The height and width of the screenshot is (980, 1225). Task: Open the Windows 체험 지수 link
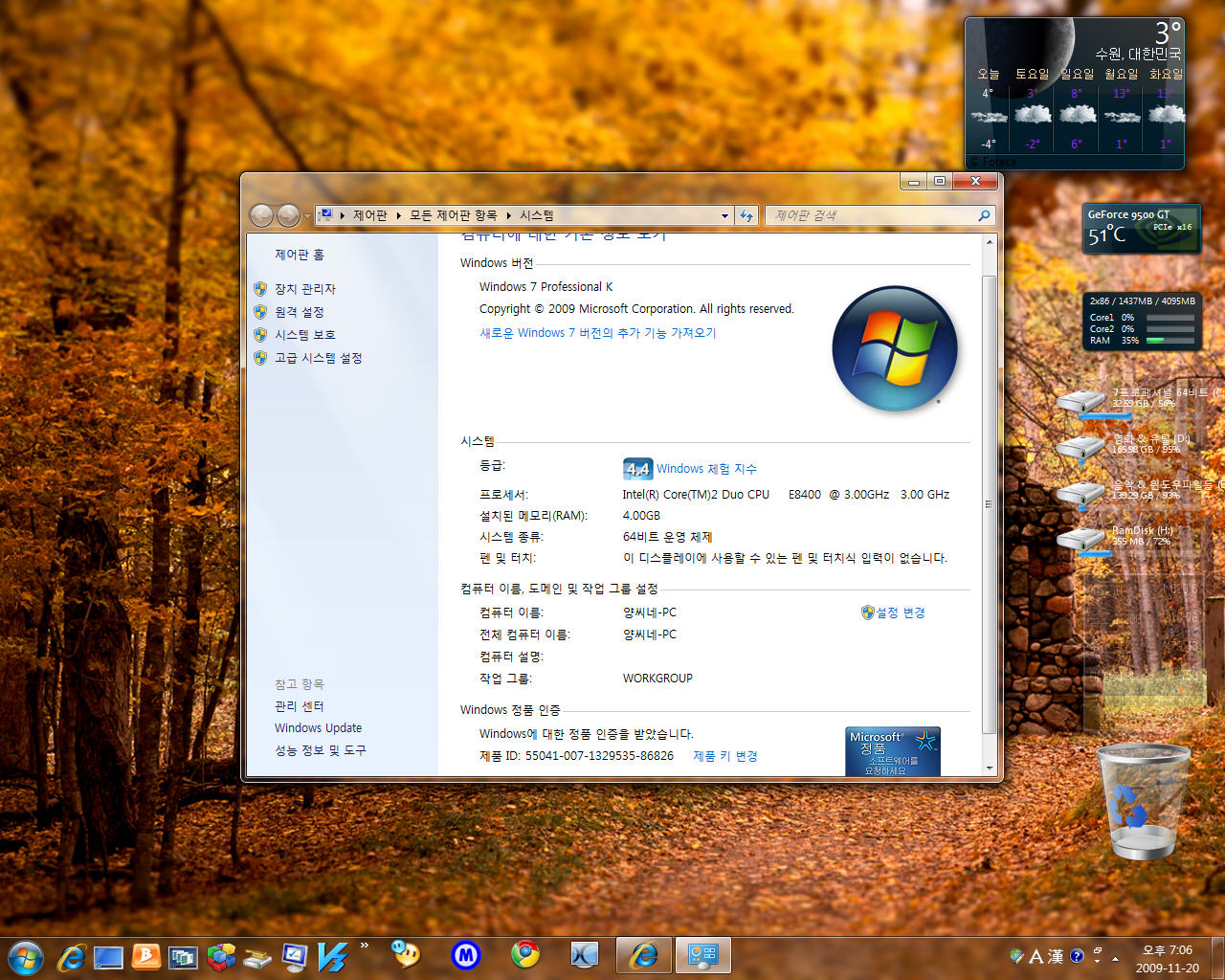tap(706, 469)
